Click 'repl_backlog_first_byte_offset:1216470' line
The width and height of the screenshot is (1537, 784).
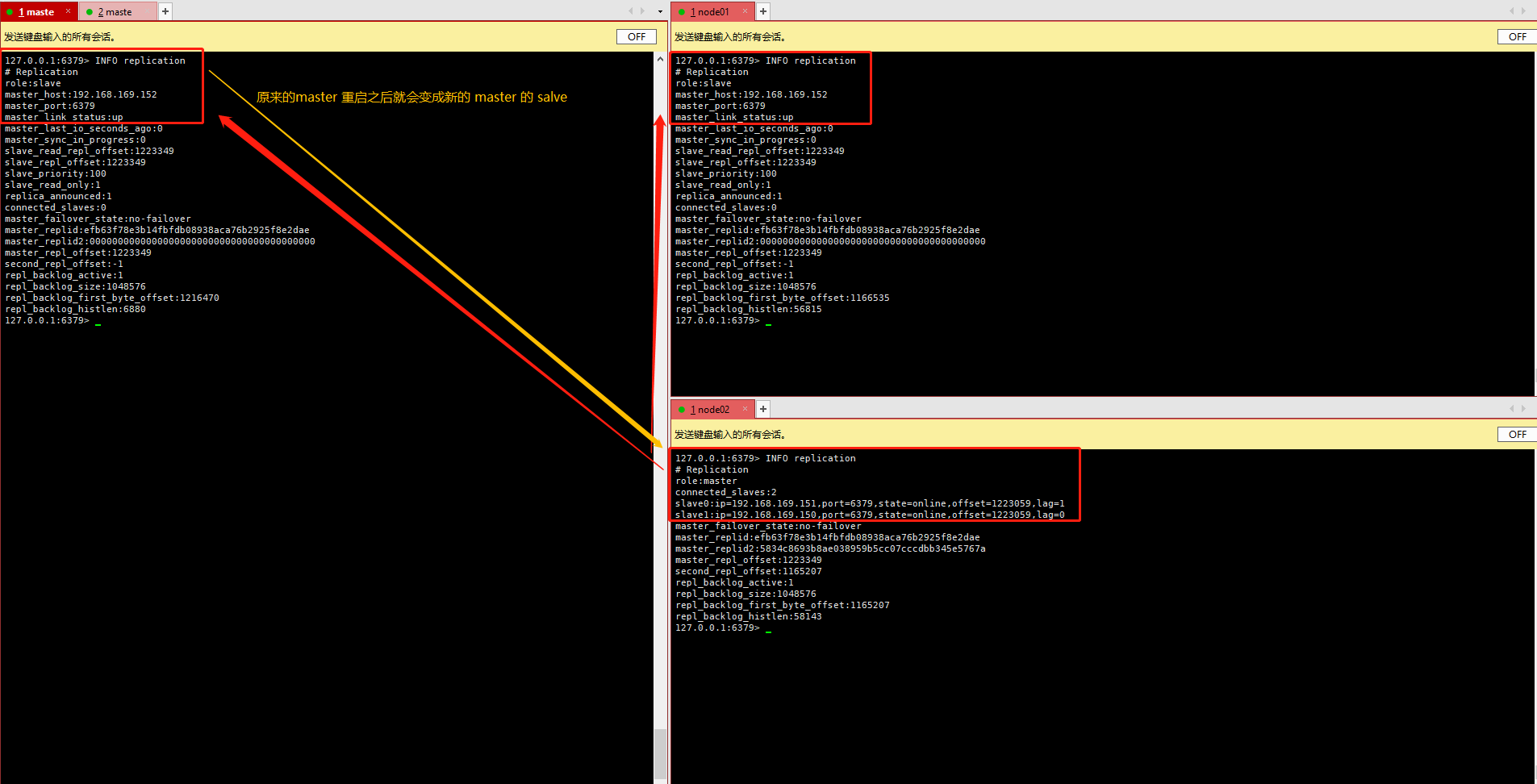(112, 298)
